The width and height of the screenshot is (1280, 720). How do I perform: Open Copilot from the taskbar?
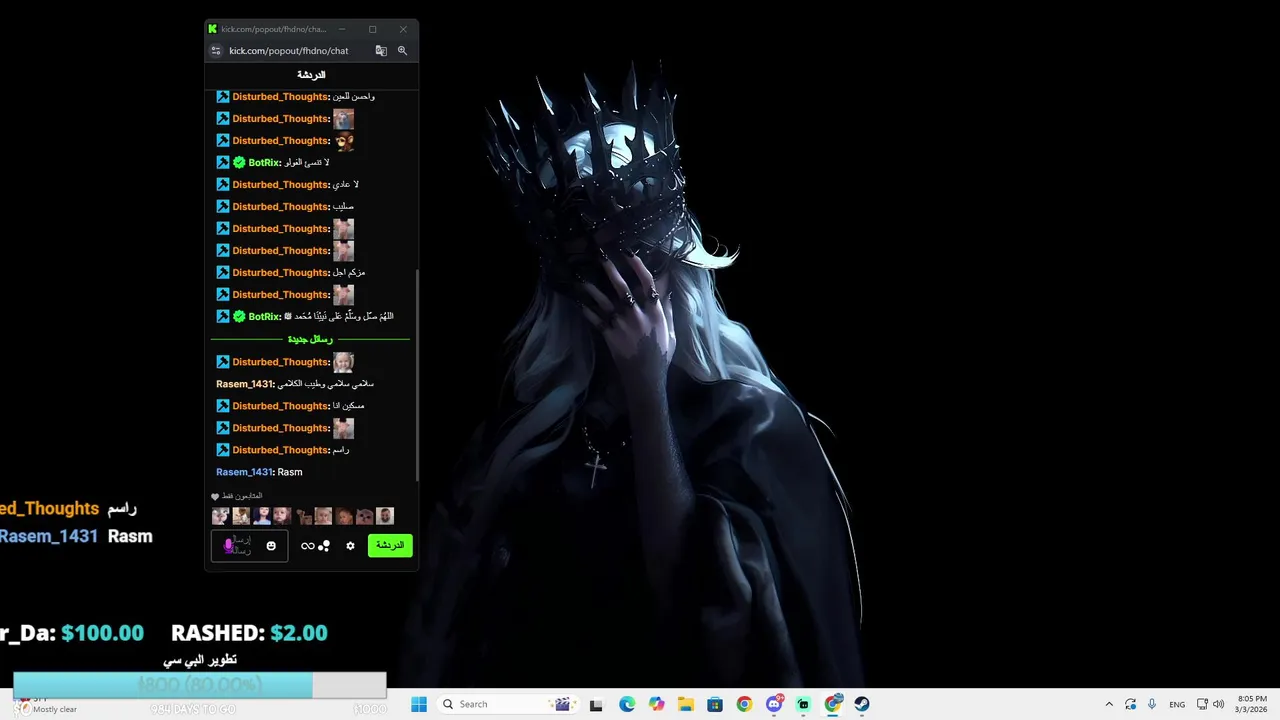[x=656, y=704]
